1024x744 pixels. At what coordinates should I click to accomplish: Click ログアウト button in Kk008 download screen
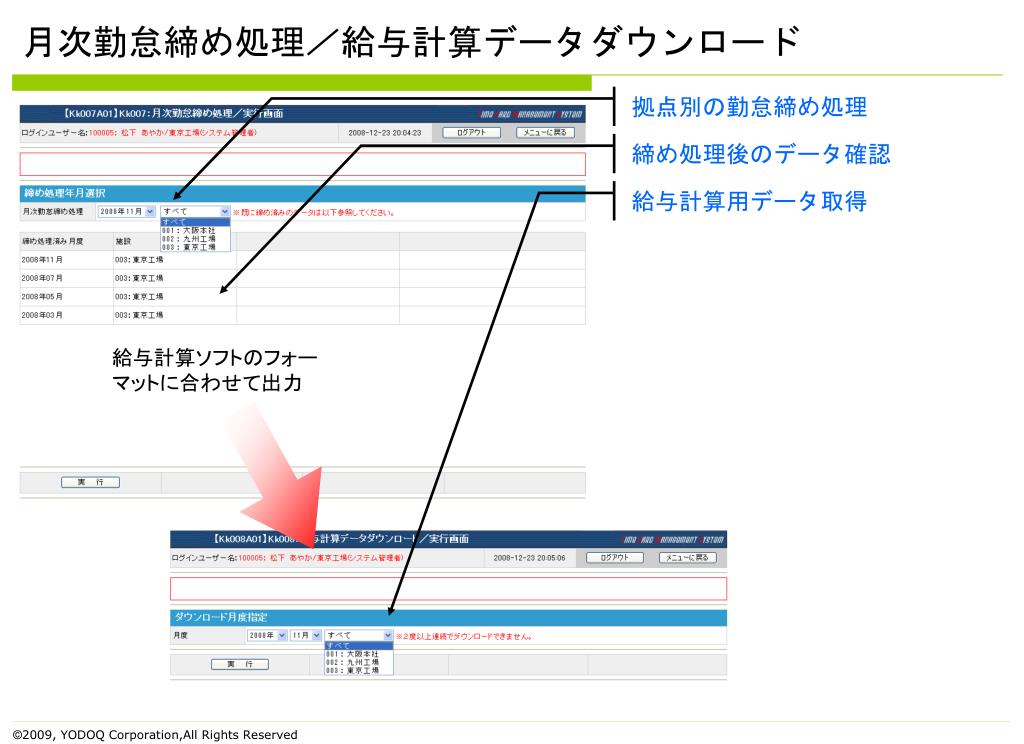click(x=615, y=558)
